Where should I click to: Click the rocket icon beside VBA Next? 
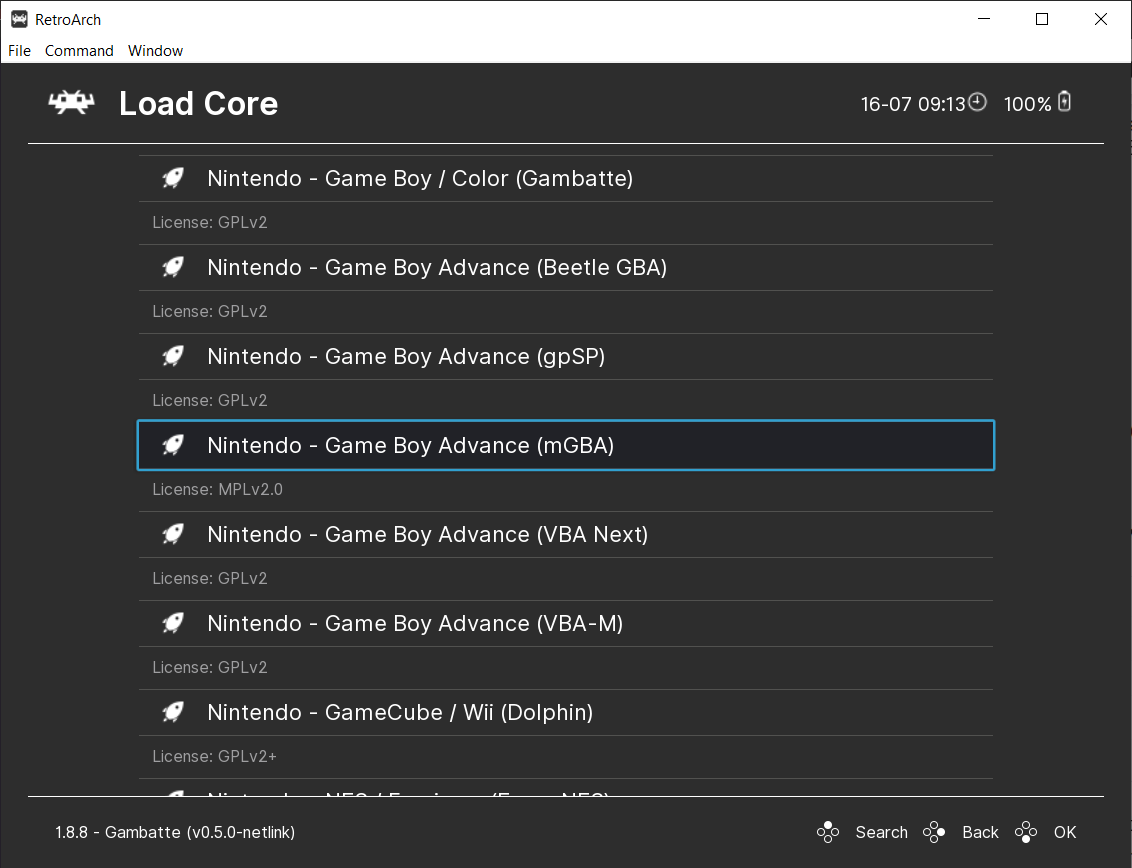pos(173,534)
